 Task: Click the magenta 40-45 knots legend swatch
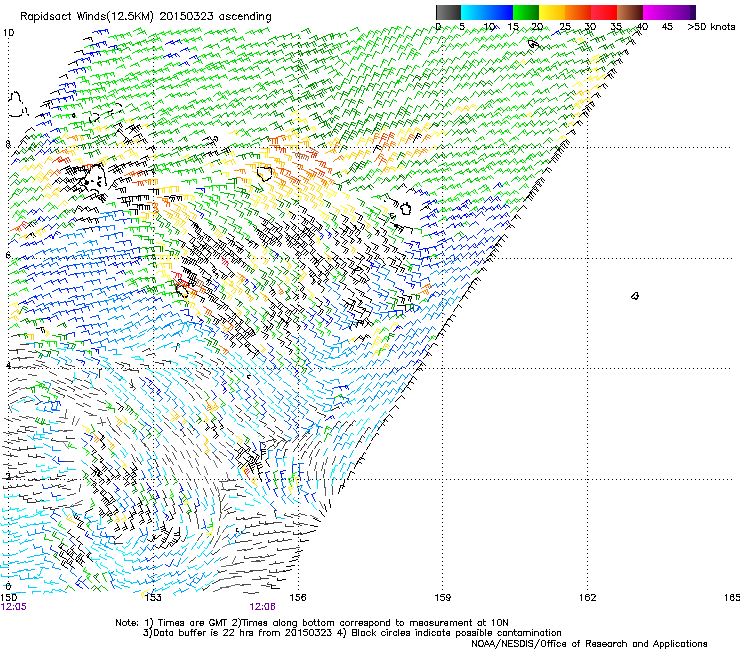(656, 12)
